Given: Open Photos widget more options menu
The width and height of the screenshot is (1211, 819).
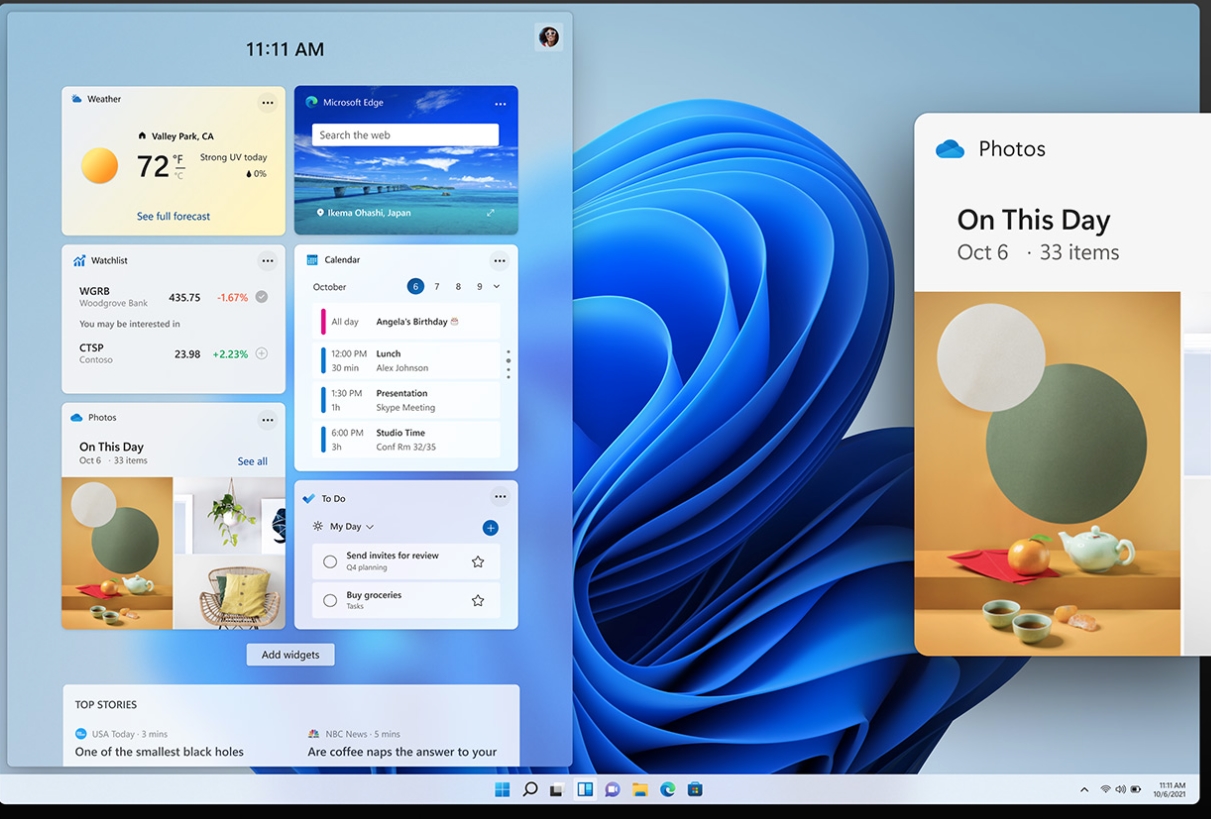Looking at the screenshot, I should click(x=267, y=420).
